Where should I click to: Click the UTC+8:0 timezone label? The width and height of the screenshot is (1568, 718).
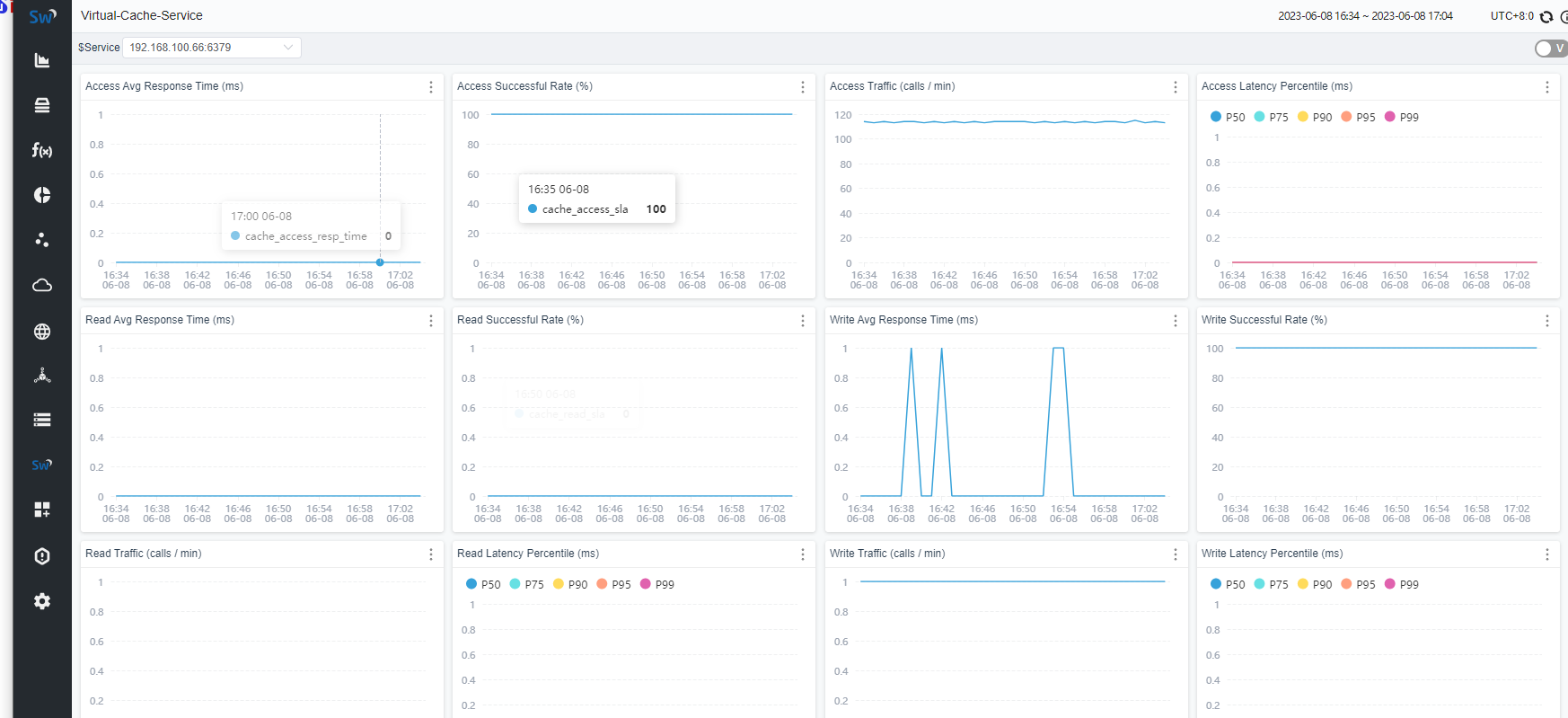tap(1512, 16)
